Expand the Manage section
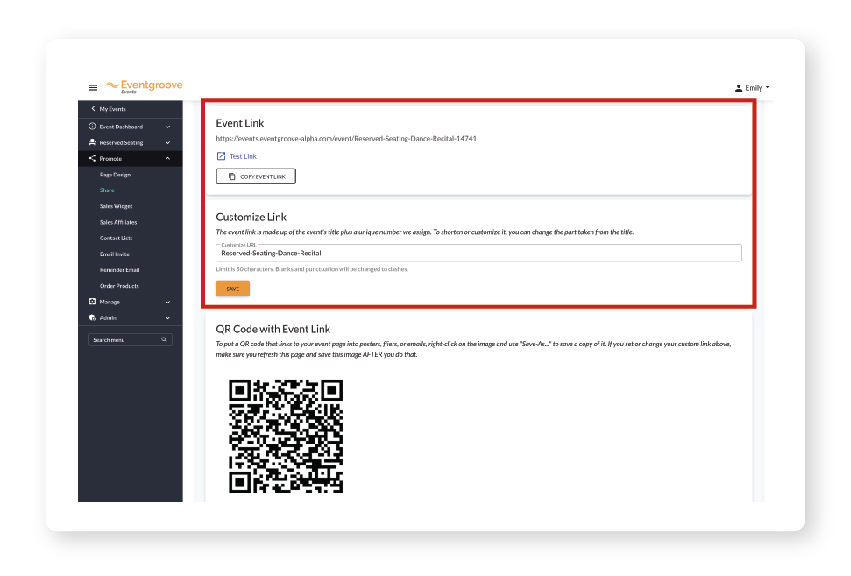851x576 pixels. (x=130, y=302)
